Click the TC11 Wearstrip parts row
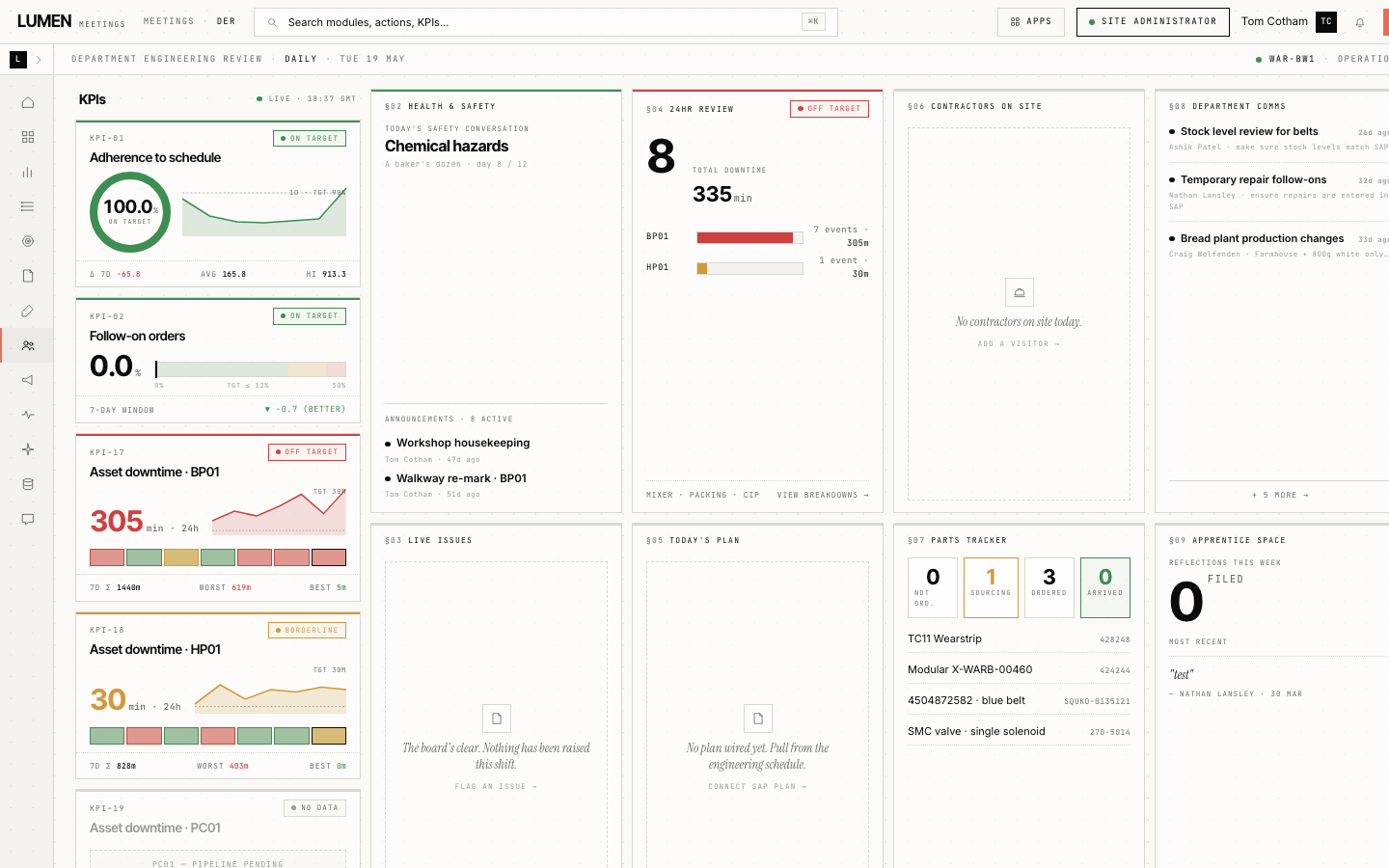This screenshot has width=1389, height=868. [1019, 638]
